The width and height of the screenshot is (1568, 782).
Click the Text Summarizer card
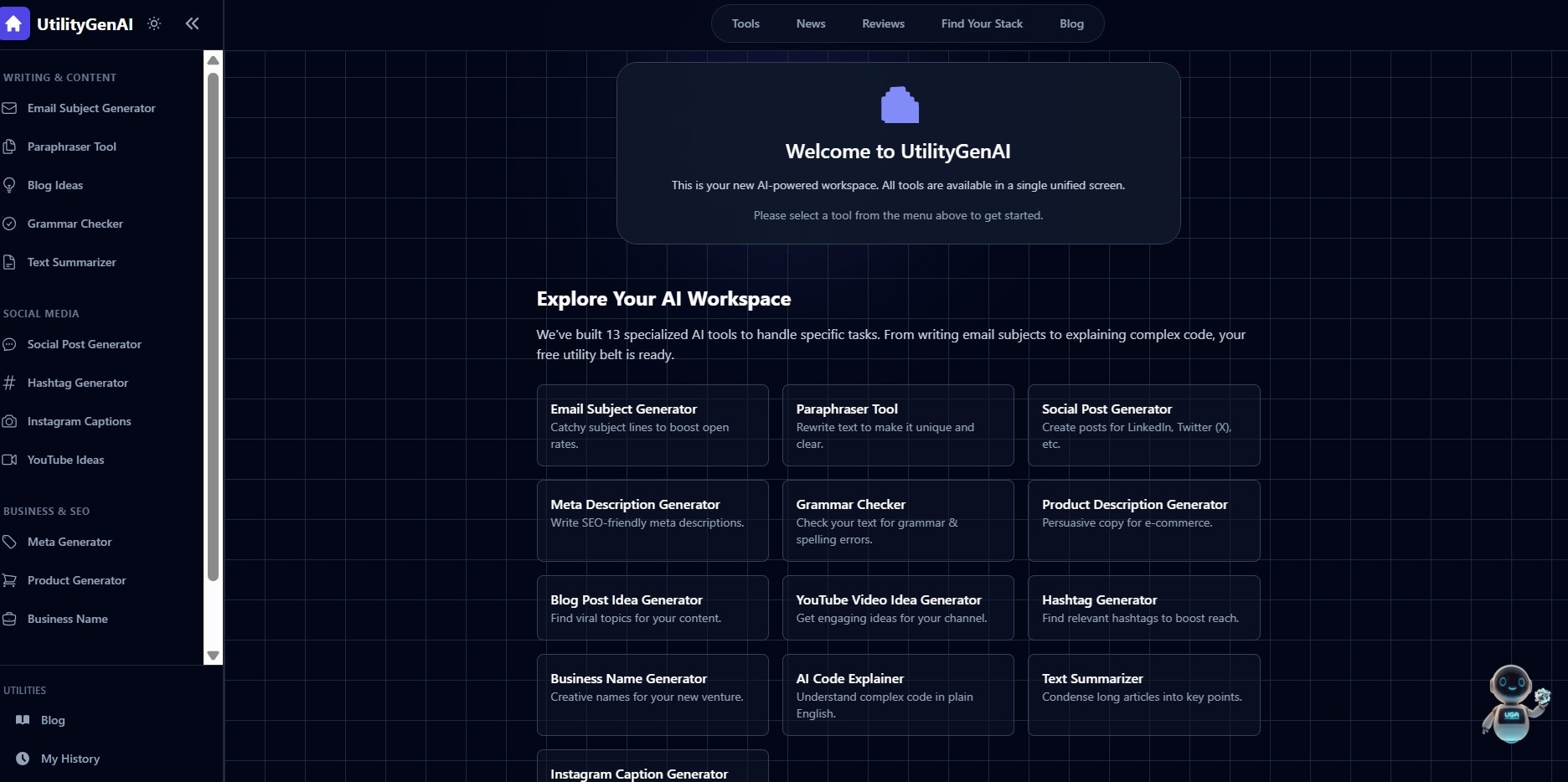coord(1143,694)
